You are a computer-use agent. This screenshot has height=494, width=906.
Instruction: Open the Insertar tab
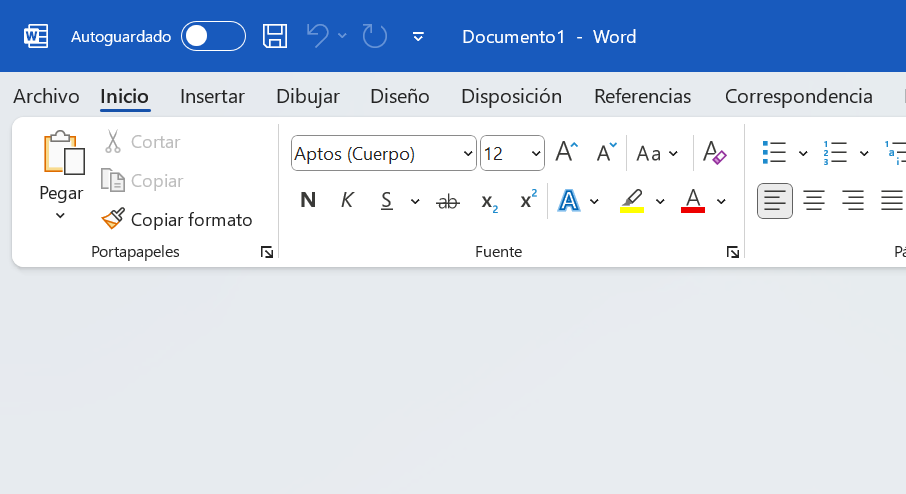[x=212, y=96]
